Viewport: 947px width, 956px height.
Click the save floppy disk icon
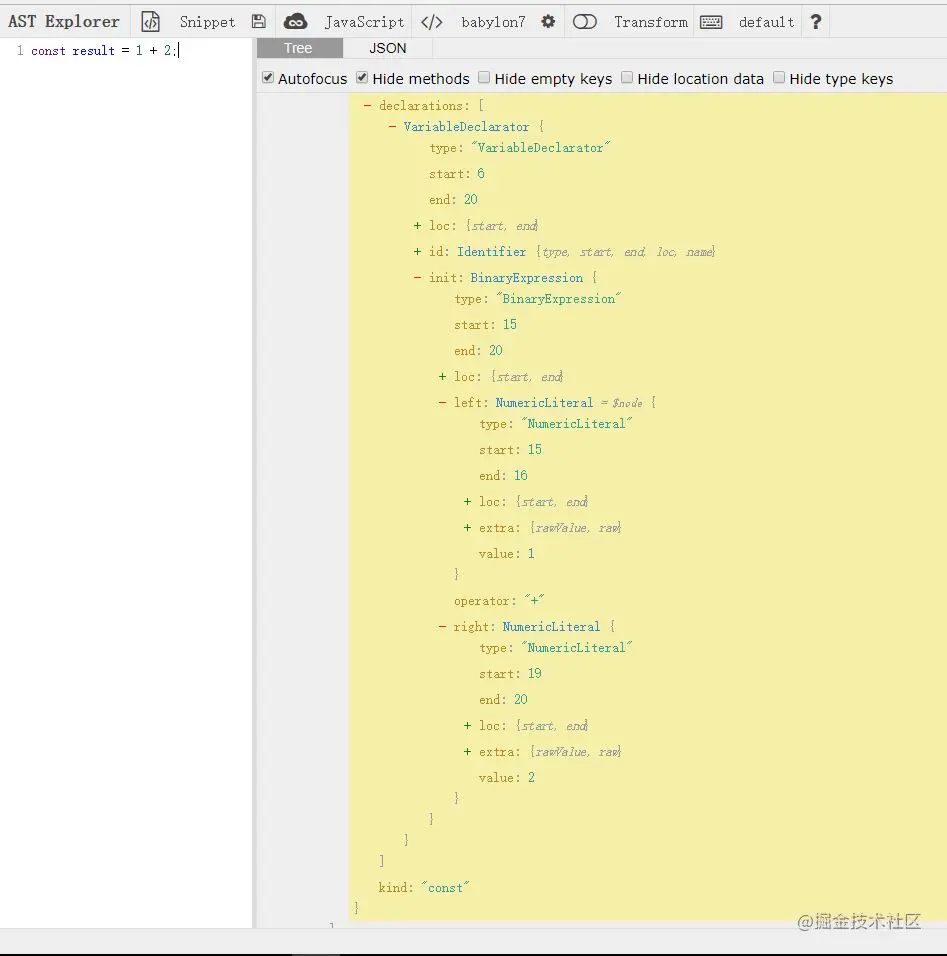click(x=259, y=22)
